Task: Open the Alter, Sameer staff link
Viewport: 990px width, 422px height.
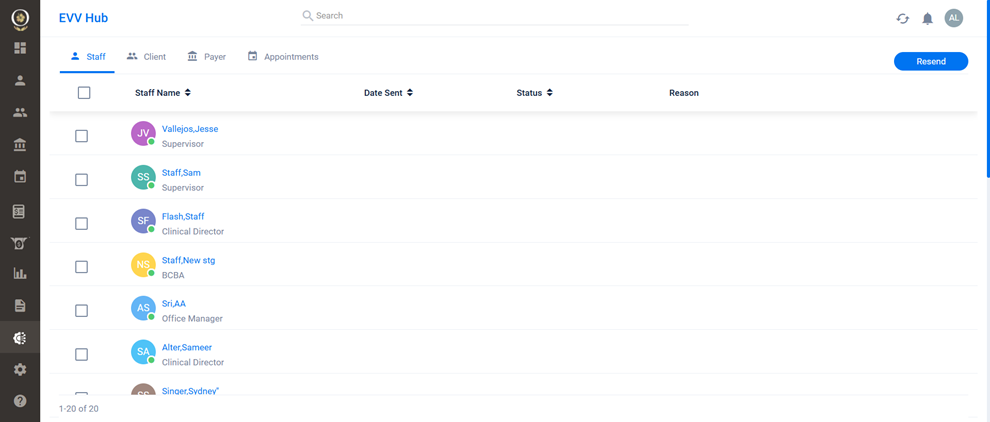Action: pyautogui.click(x=186, y=348)
